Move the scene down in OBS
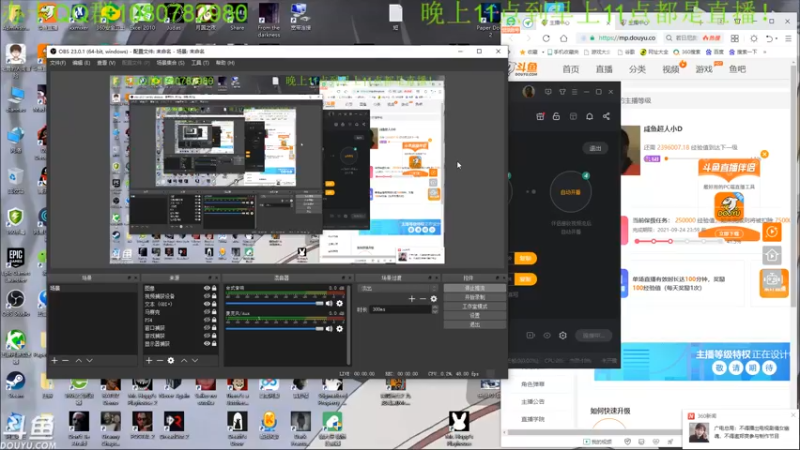The width and height of the screenshot is (800, 450). [x=89, y=361]
